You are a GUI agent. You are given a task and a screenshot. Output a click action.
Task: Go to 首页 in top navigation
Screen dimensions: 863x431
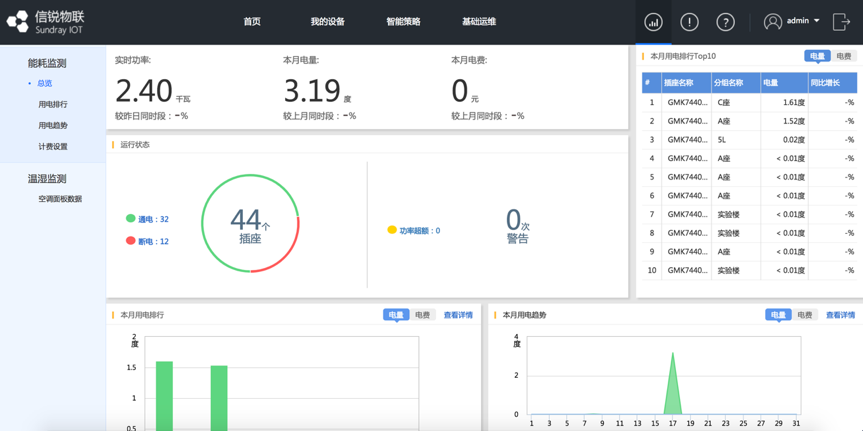click(252, 22)
